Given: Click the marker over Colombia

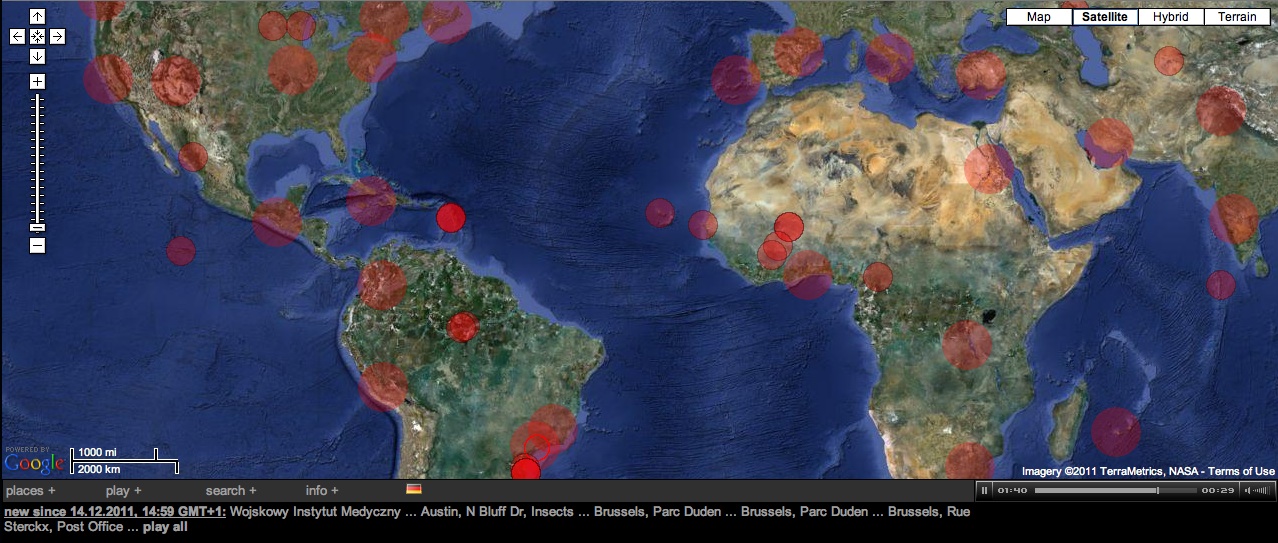Looking at the screenshot, I should (383, 285).
